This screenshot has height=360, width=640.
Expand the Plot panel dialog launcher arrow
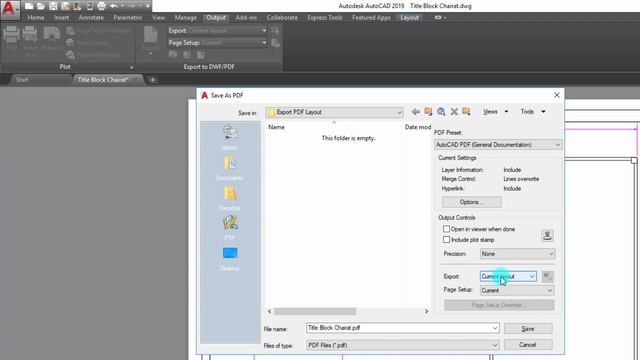[131, 67]
